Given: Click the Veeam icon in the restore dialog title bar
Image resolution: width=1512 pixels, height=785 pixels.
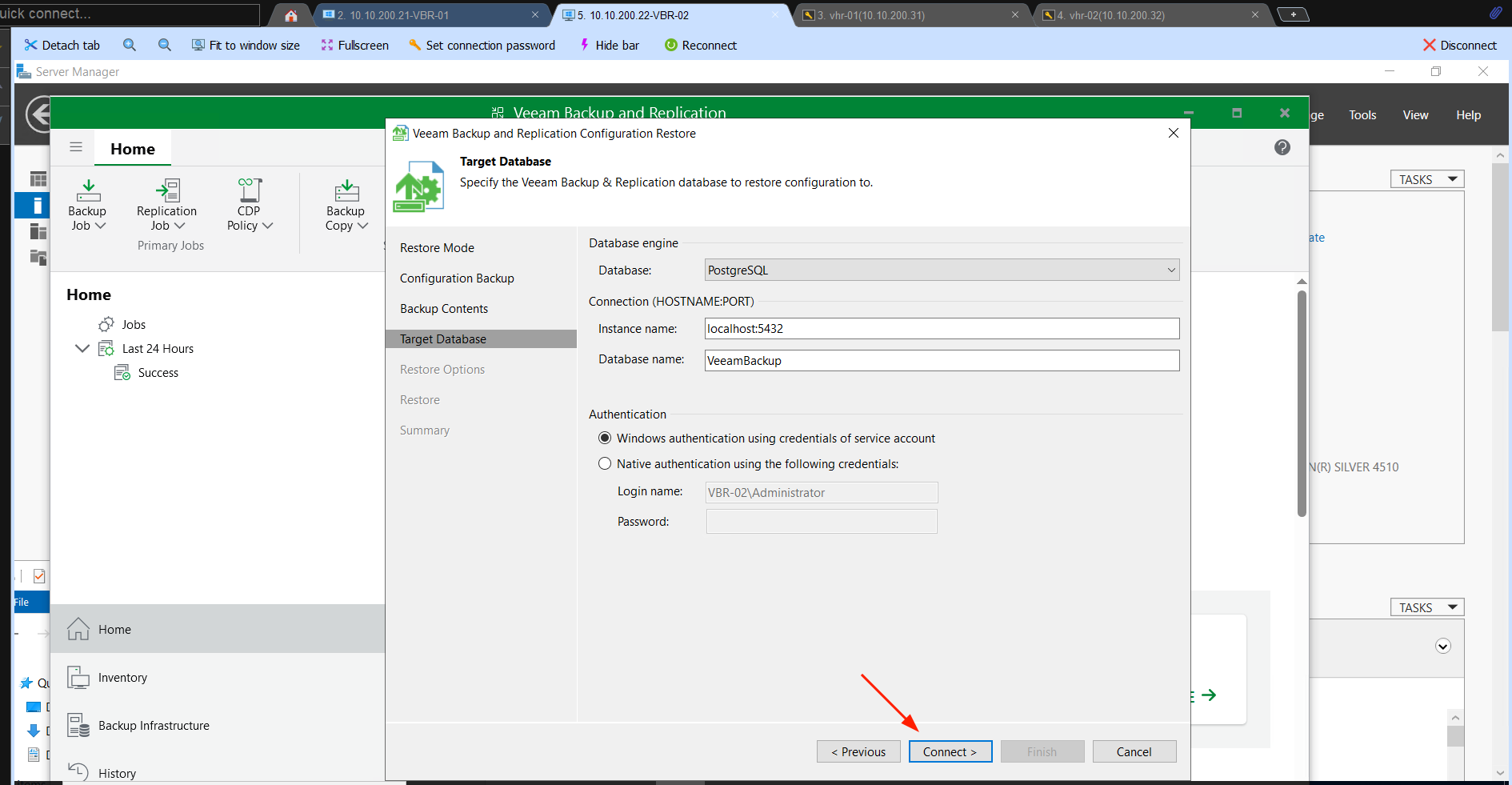Looking at the screenshot, I should [x=400, y=133].
